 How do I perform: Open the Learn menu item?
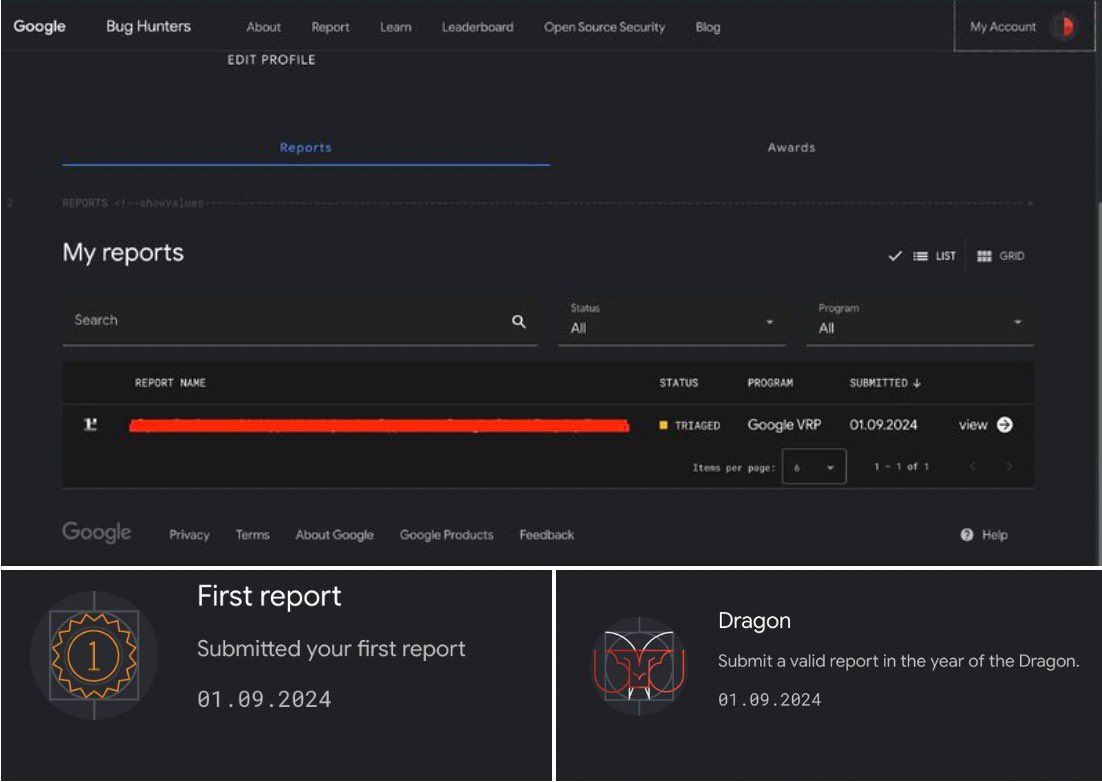tap(396, 27)
